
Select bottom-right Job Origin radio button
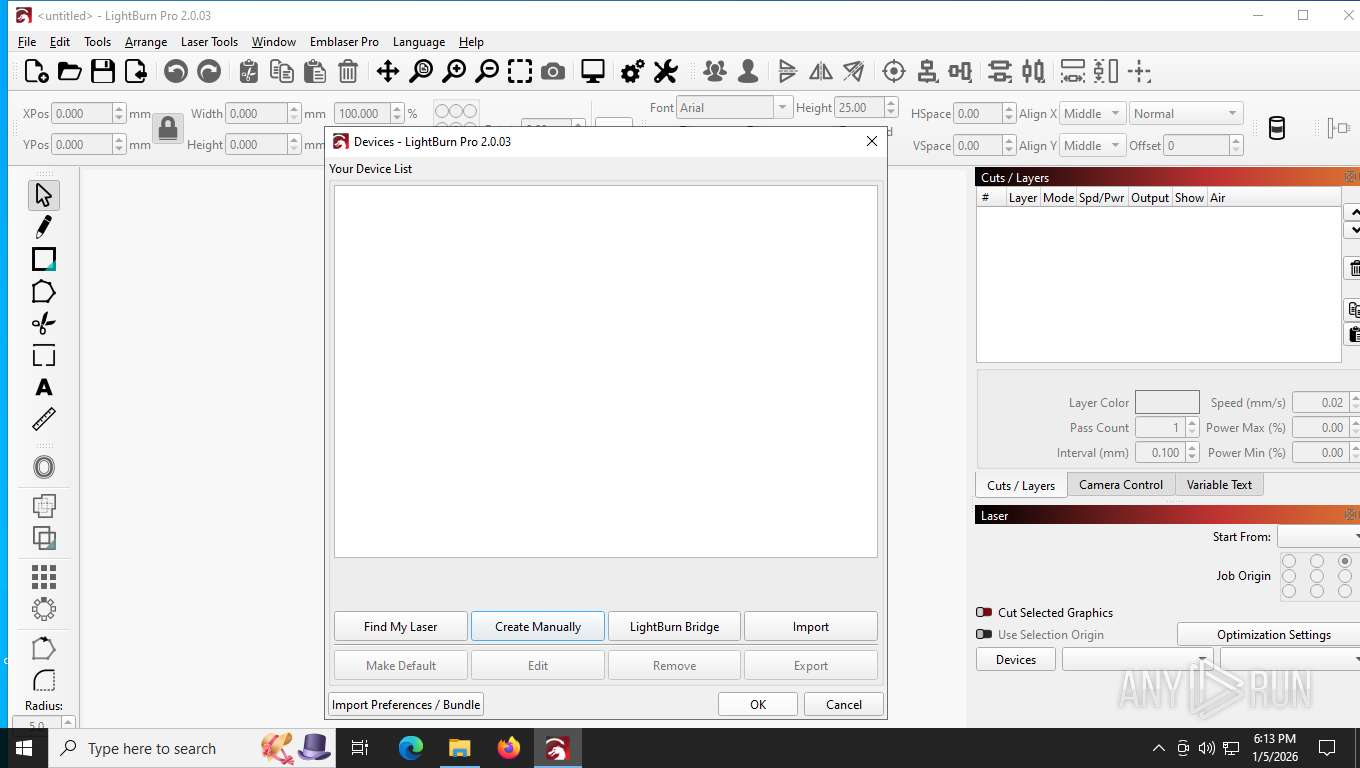pos(1345,591)
